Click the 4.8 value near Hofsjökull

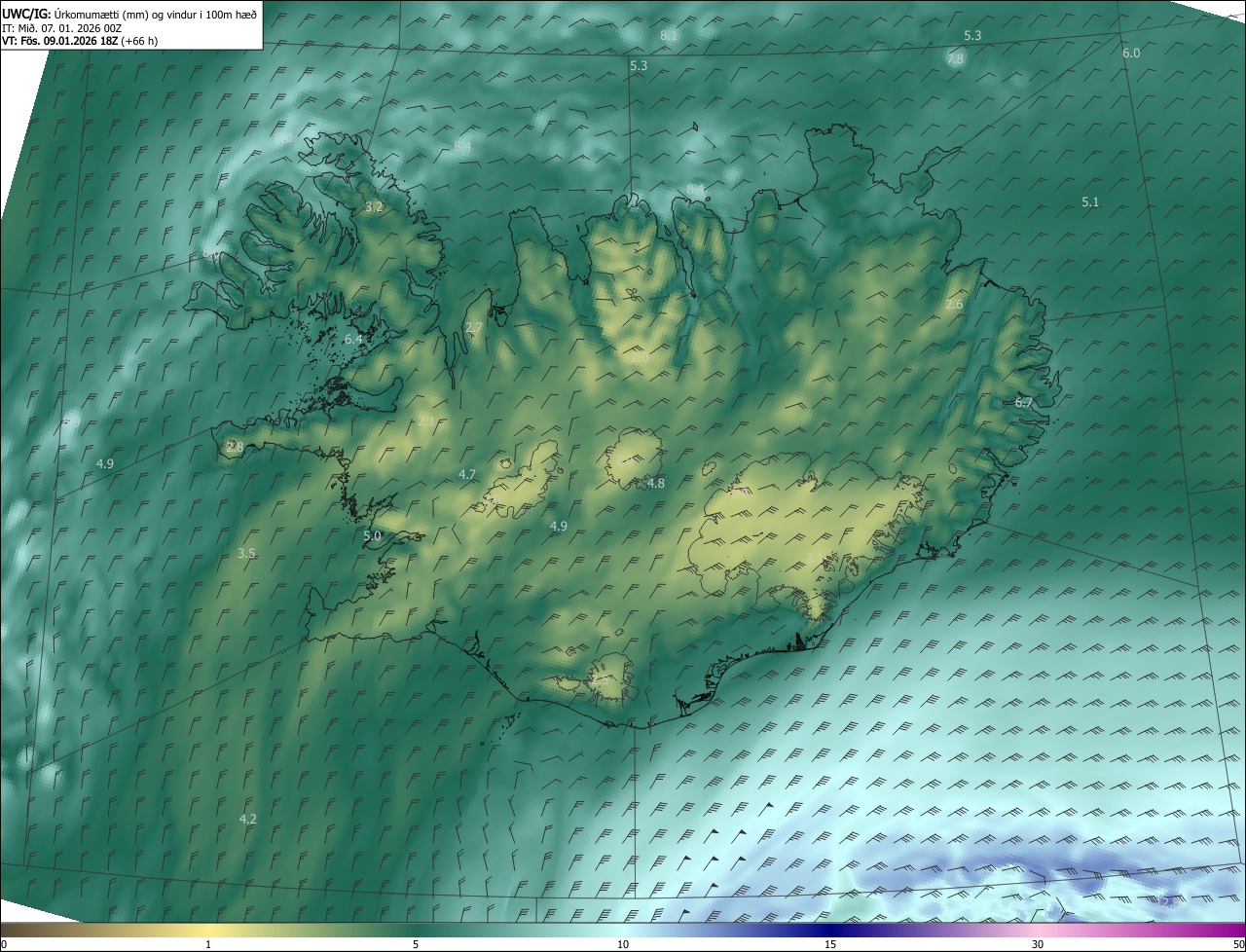click(656, 484)
